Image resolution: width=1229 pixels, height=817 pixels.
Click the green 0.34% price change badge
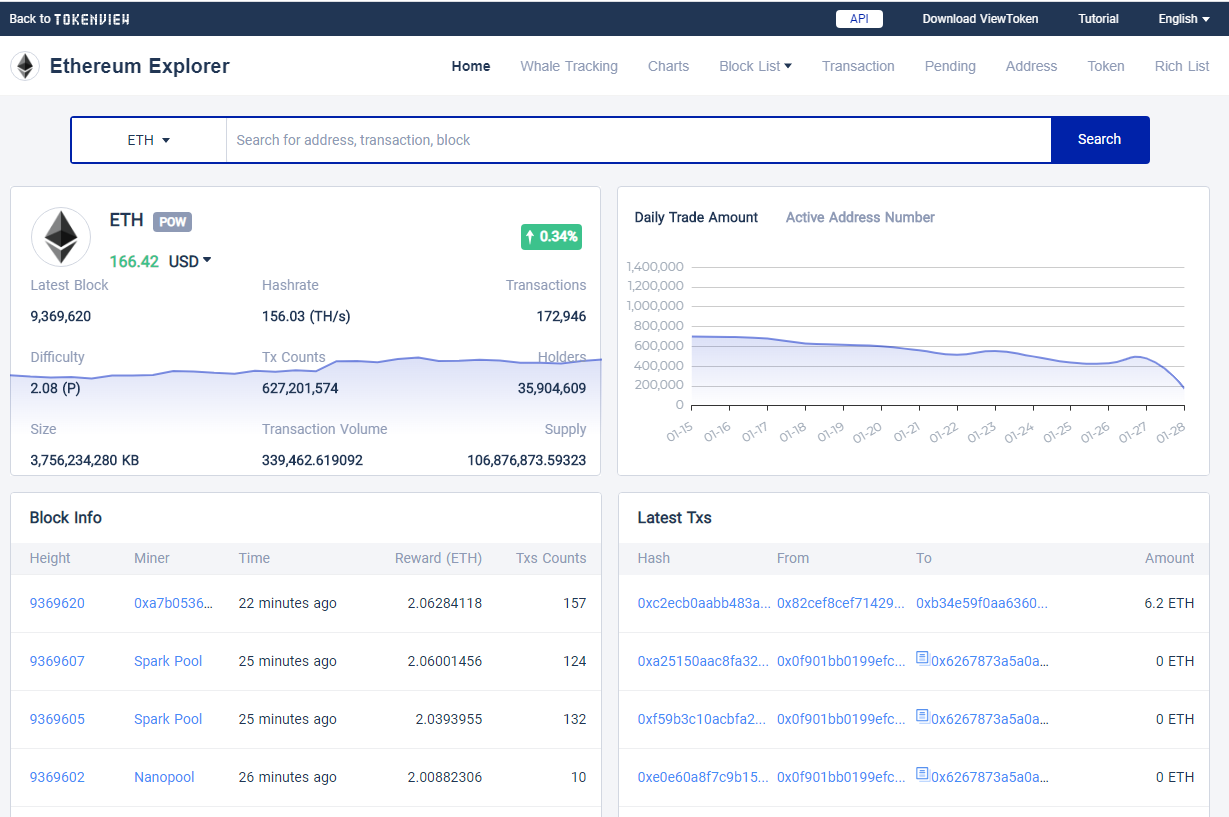pyautogui.click(x=551, y=237)
